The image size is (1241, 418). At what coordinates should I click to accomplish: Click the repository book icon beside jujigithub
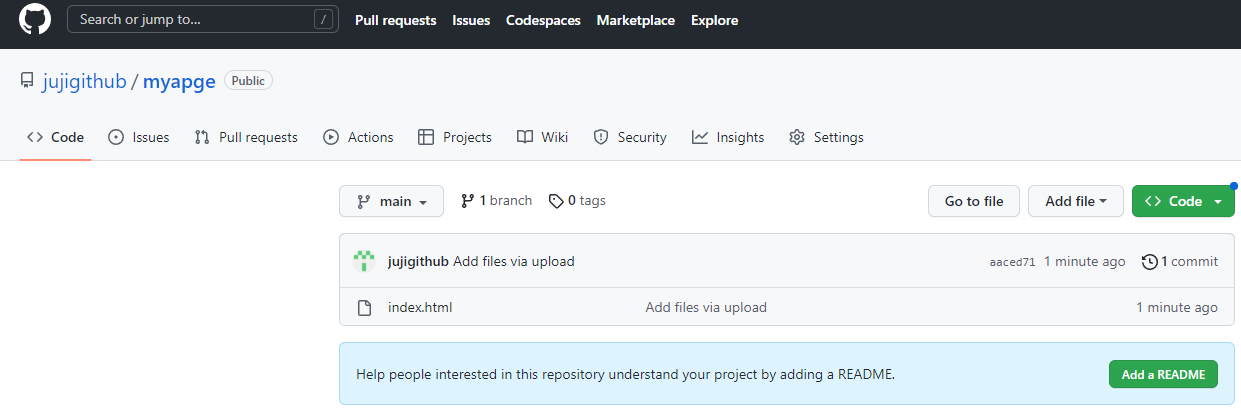coord(27,81)
